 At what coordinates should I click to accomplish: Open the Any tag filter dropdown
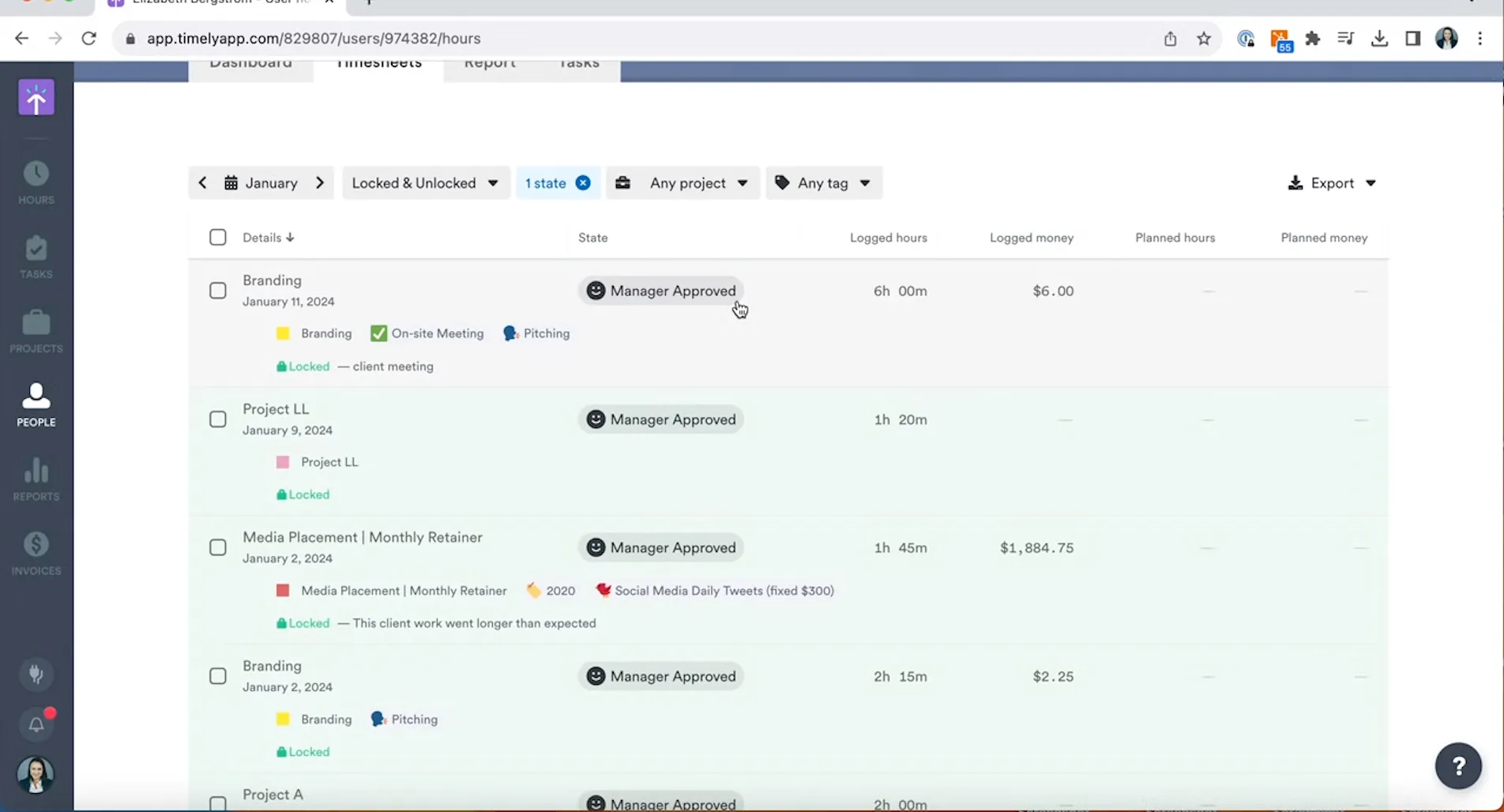click(x=823, y=183)
